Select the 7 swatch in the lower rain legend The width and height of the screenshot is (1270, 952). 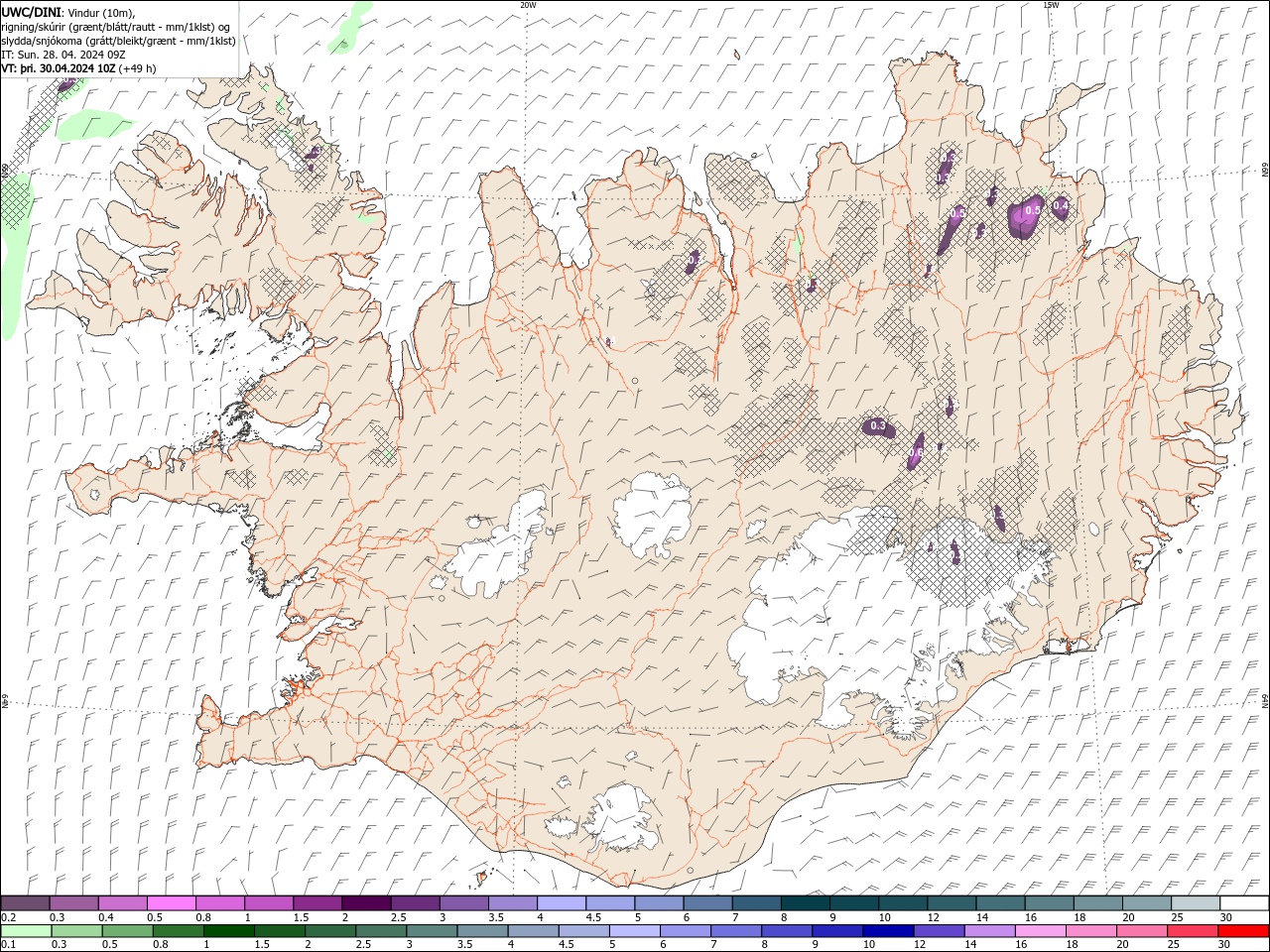(736, 930)
